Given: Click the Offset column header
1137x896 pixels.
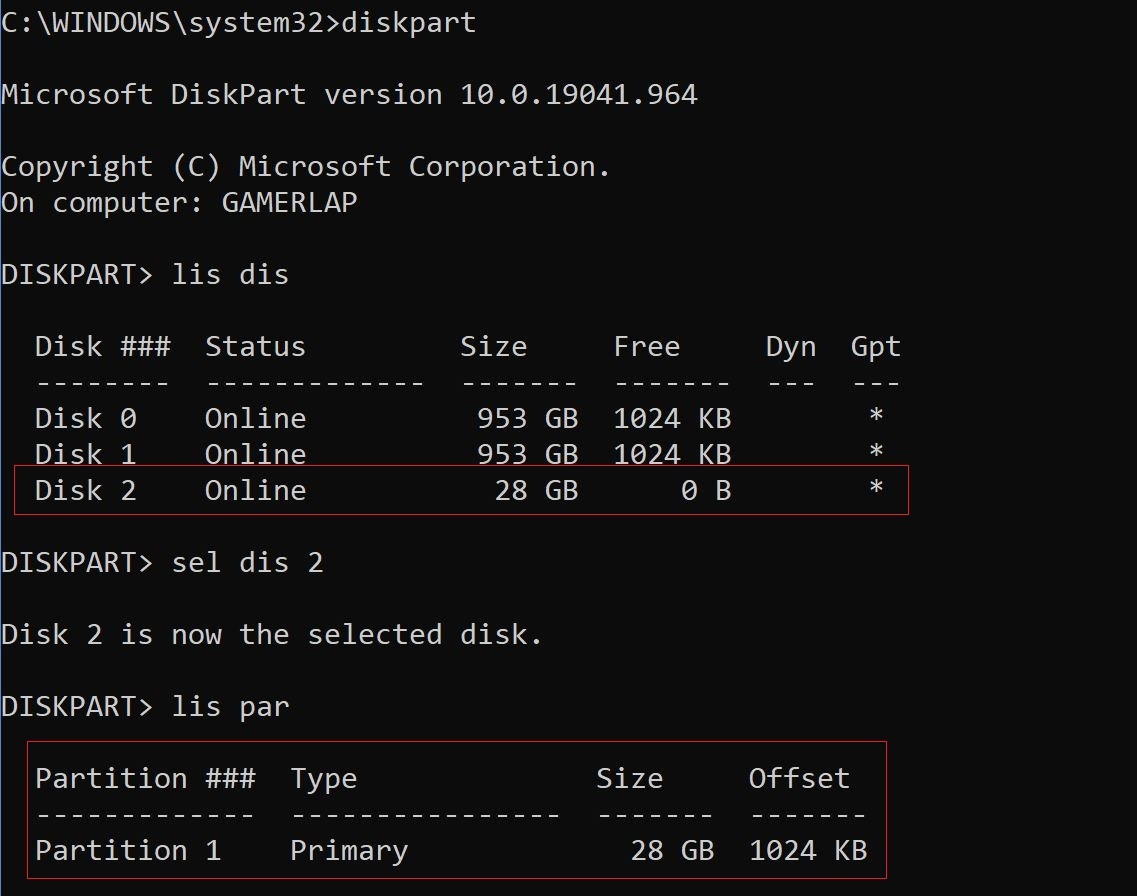Looking at the screenshot, I should (x=799, y=778).
